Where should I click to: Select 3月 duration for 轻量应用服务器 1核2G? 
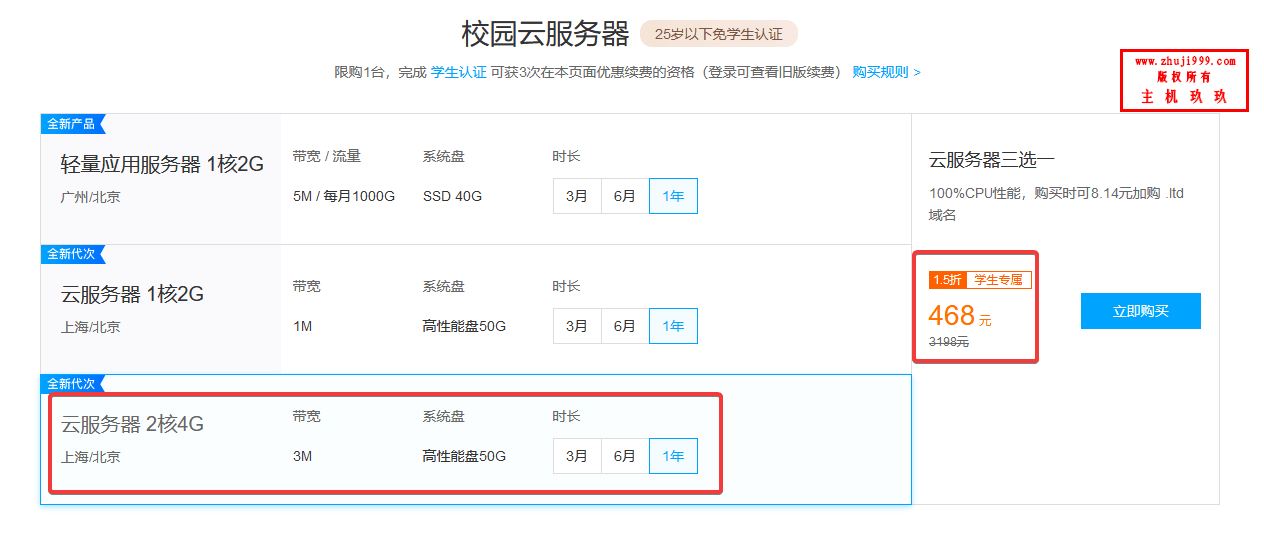point(577,196)
